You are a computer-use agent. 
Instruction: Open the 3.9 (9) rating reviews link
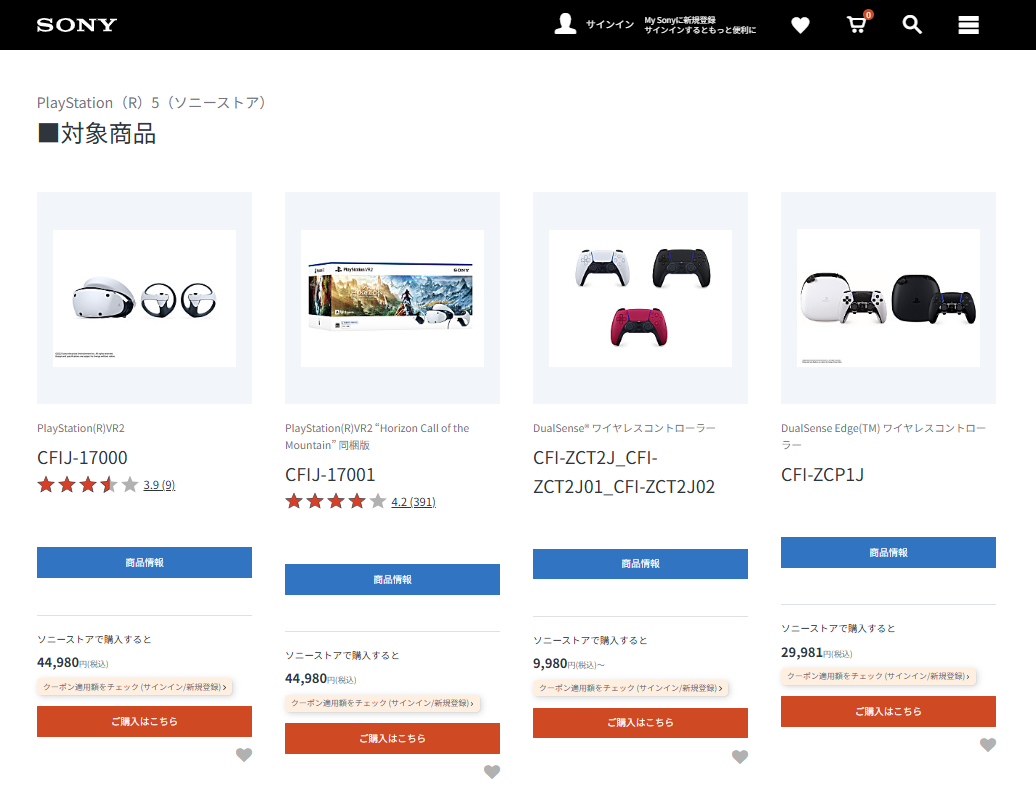[x=159, y=485]
